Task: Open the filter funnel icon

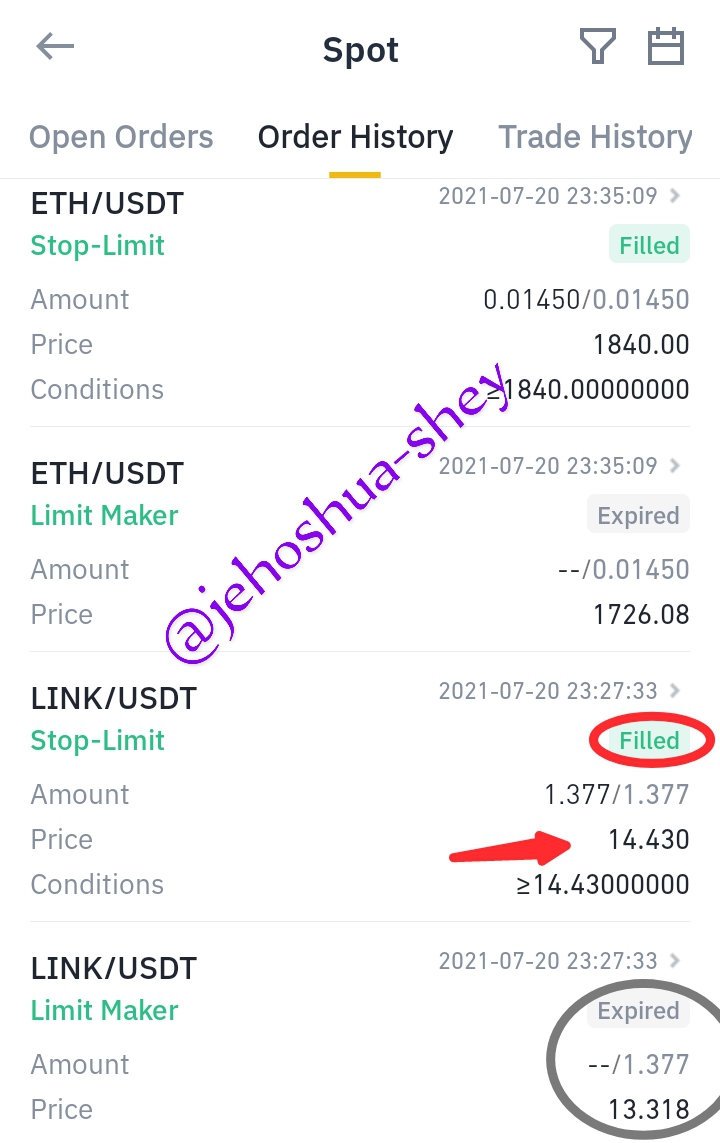Action: tap(598, 46)
